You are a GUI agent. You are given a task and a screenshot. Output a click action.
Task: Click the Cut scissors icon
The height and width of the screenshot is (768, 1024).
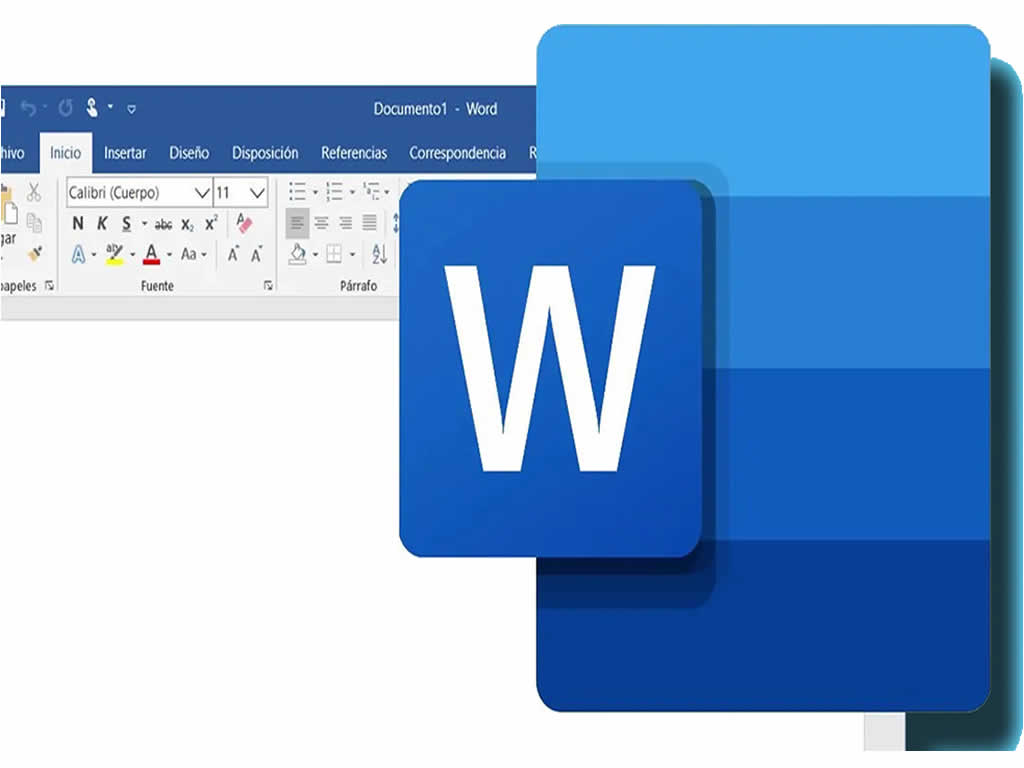pyautogui.click(x=34, y=192)
